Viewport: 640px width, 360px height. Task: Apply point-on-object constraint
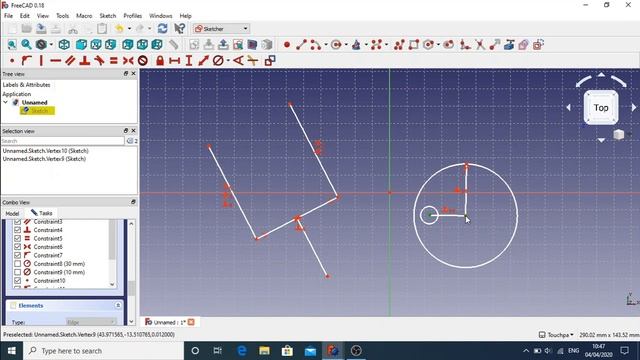(x=27, y=61)
